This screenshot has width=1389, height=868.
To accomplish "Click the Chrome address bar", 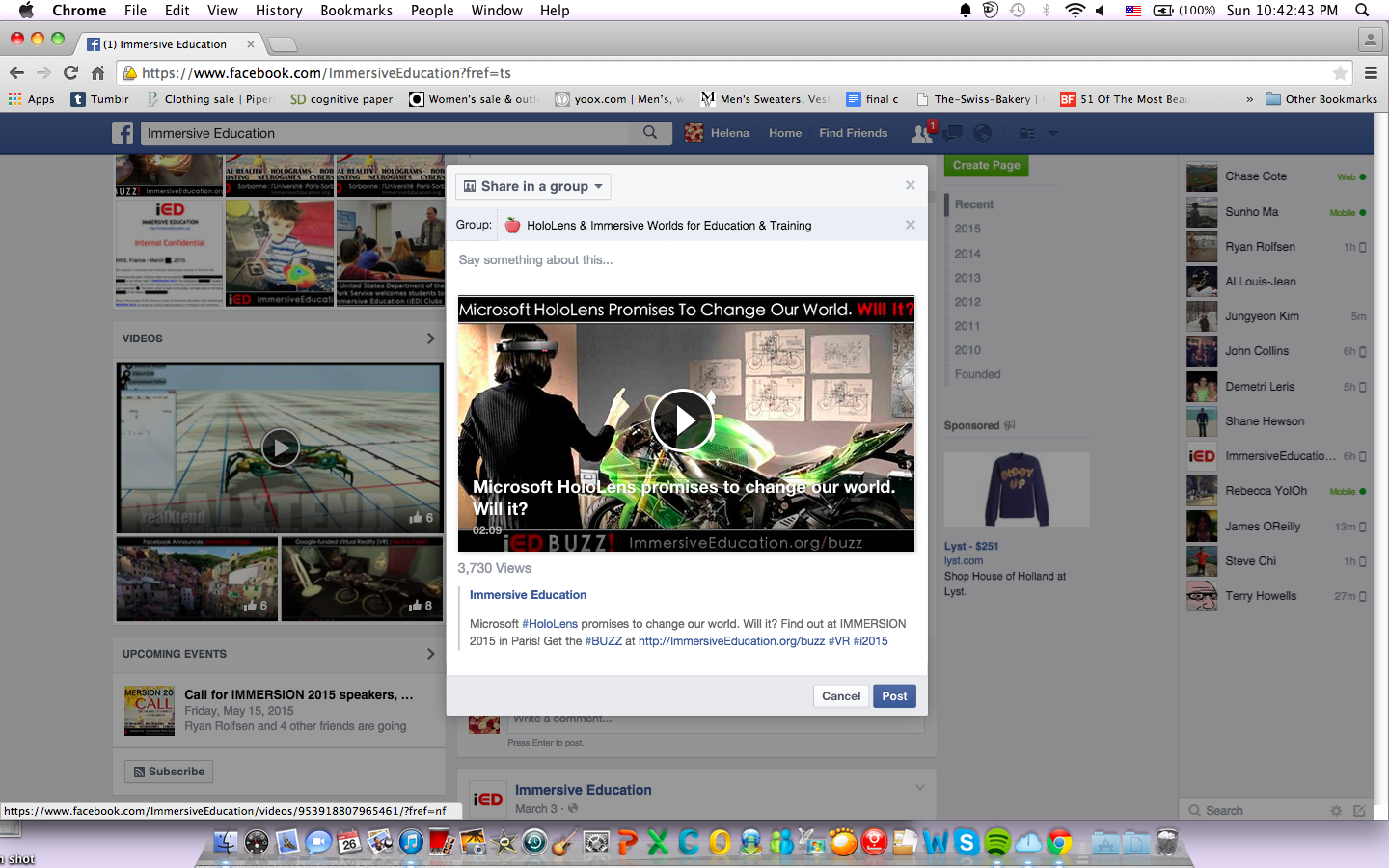I will (733, 72).
